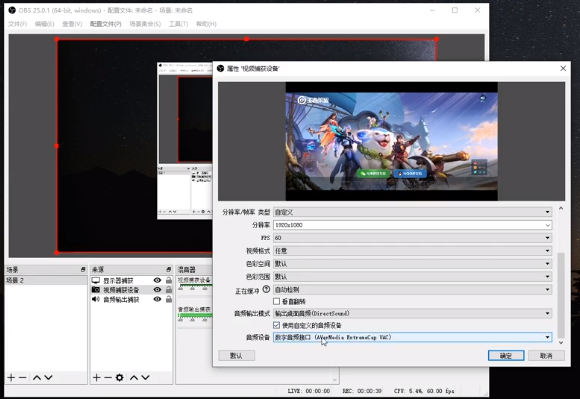Open the 视频格式 dropdown
The height and width of the screenshot is (399, 580).
pyautogui.click(x=412, y=251)
